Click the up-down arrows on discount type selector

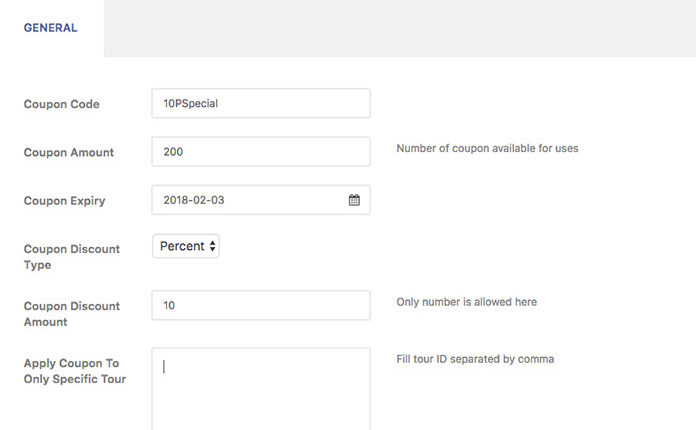pyautogui.click(x=213, y=246)
